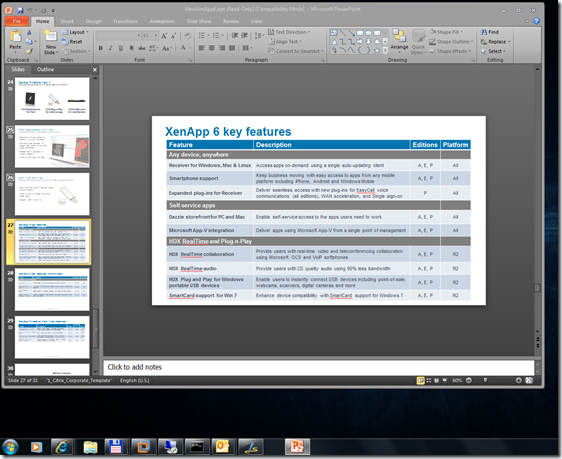The height and width of the screenshot is (459, 562).
Task: Toggle Underline formatting
Action: click(121, 48)
